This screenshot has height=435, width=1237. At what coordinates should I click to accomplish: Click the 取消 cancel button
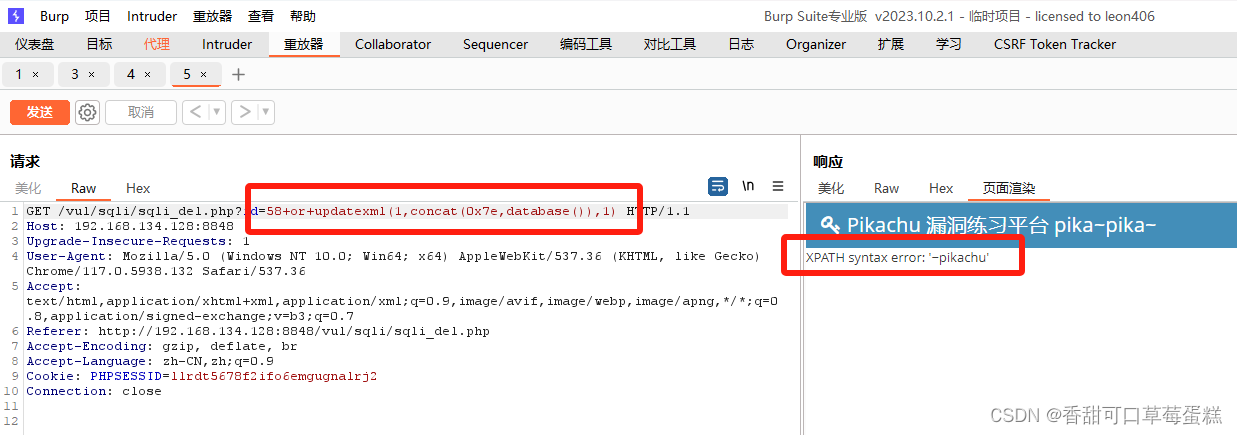tap(141, 112)
